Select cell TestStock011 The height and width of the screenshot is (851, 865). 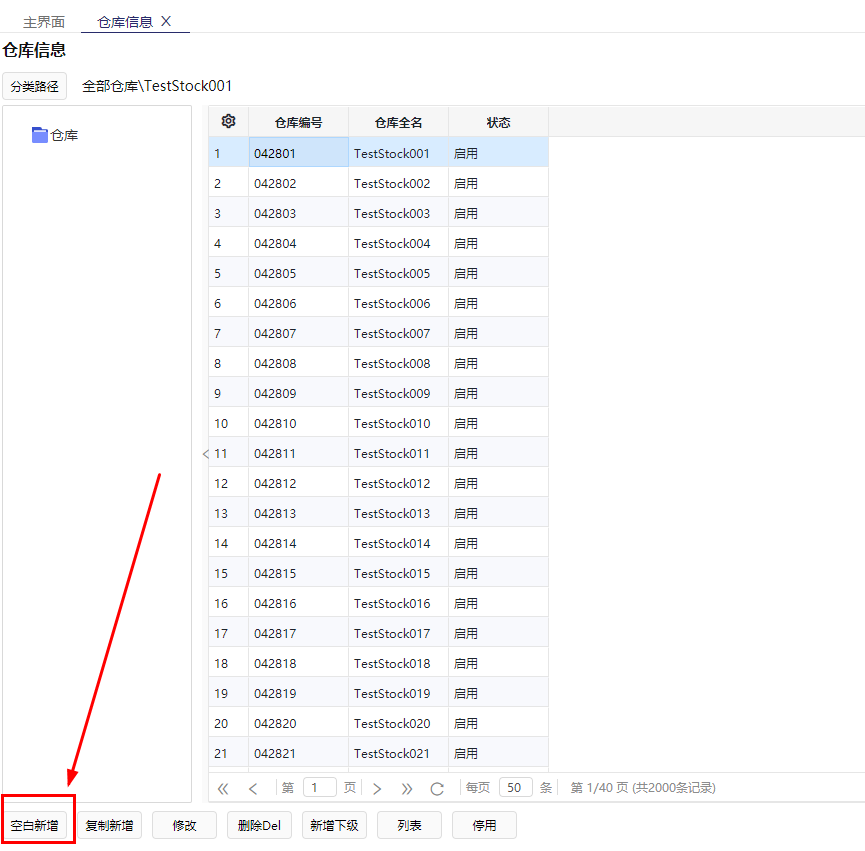[398, 453]
